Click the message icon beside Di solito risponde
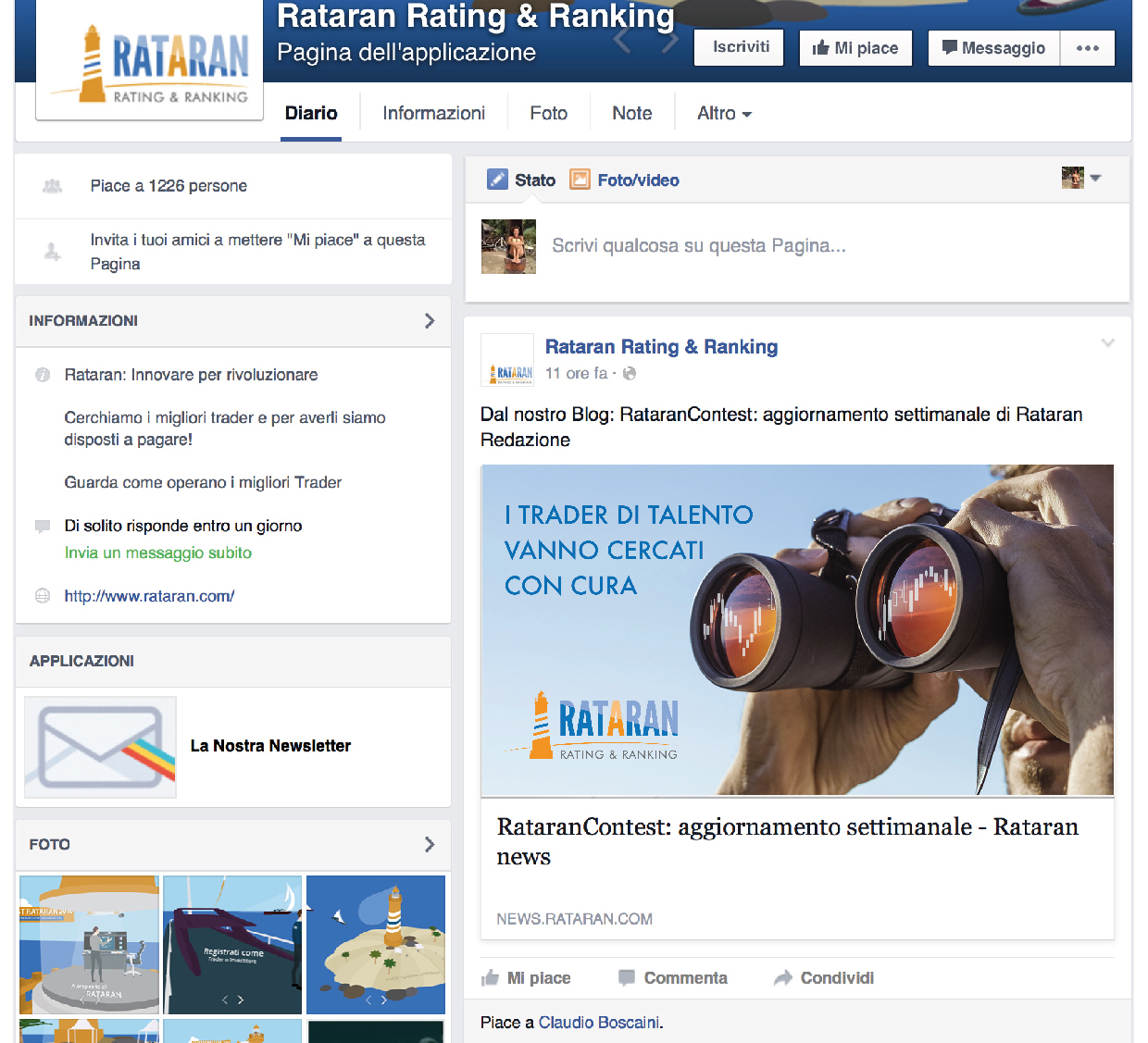1148x1043 pixels. 43,527
